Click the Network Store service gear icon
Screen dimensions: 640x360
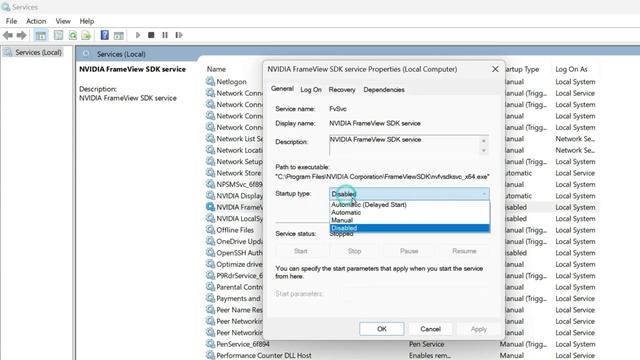pyautogui.click(x=211, y=173)
